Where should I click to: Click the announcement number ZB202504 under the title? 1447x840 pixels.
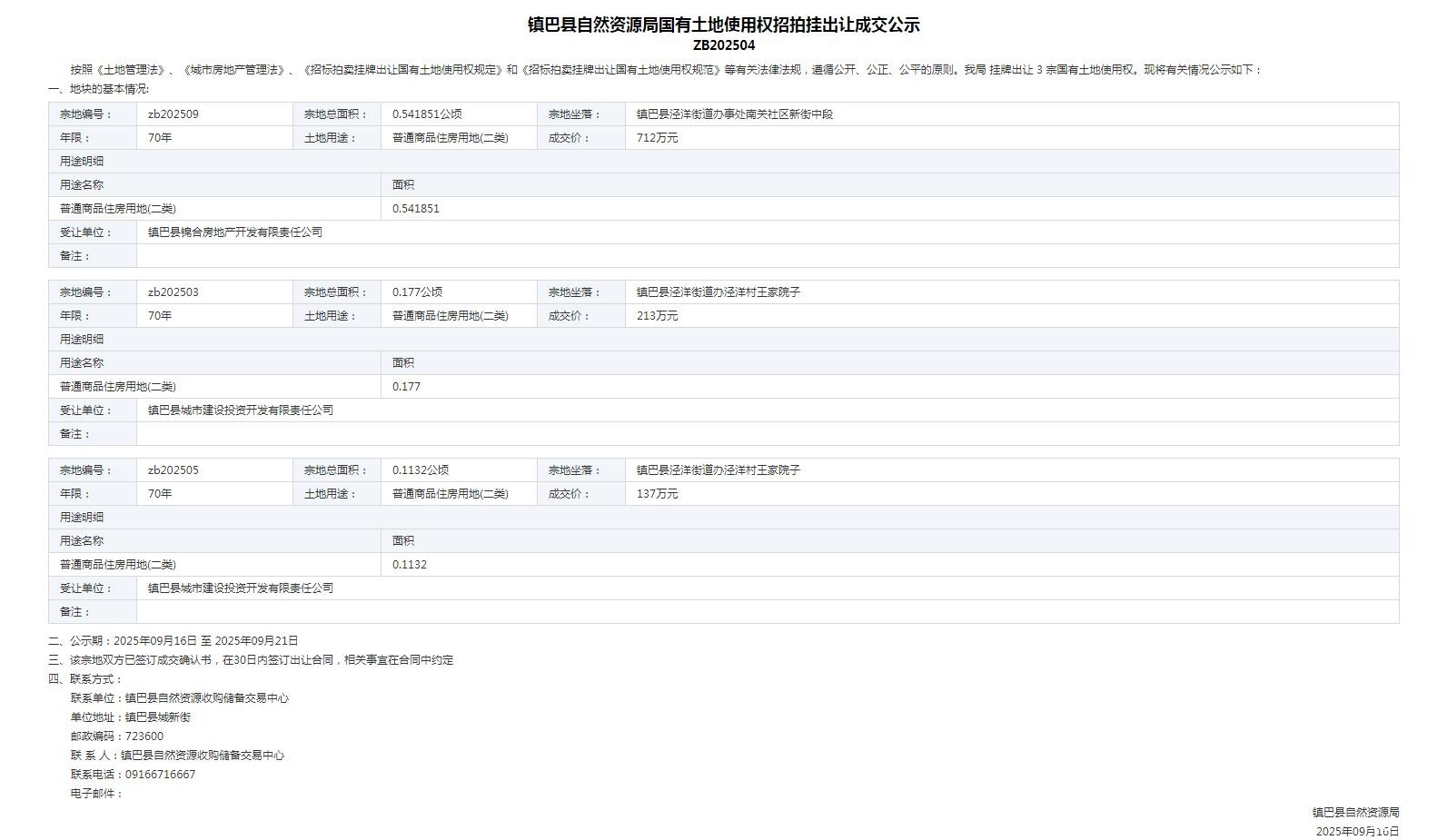point(723,45)
